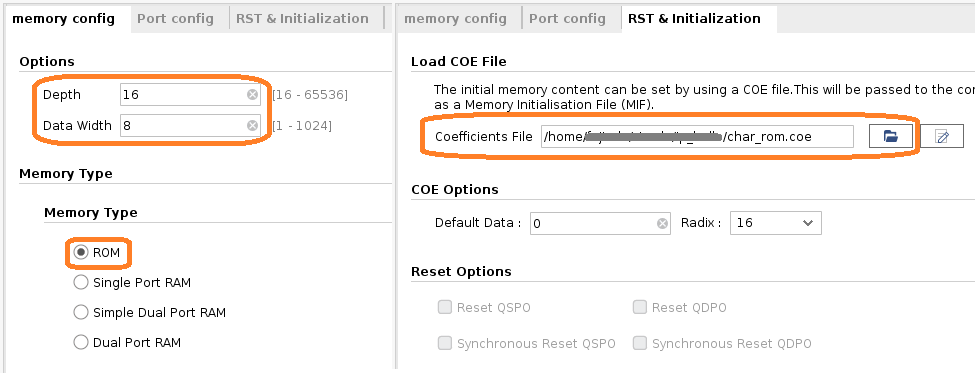Viewport: 975px width, 374px height.
Task: Switch to right memory config tab
Action: coord(455,19)
